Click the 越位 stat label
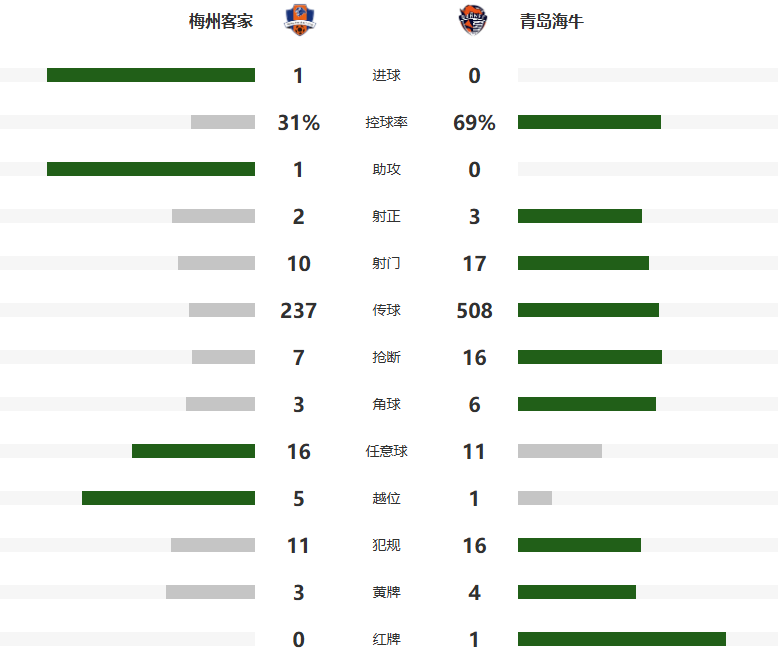 (x=386, y=499)
